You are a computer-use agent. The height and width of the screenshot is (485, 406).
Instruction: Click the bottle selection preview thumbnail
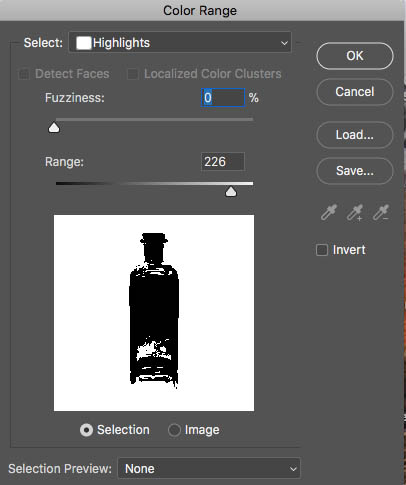click(x=154, y=313)
